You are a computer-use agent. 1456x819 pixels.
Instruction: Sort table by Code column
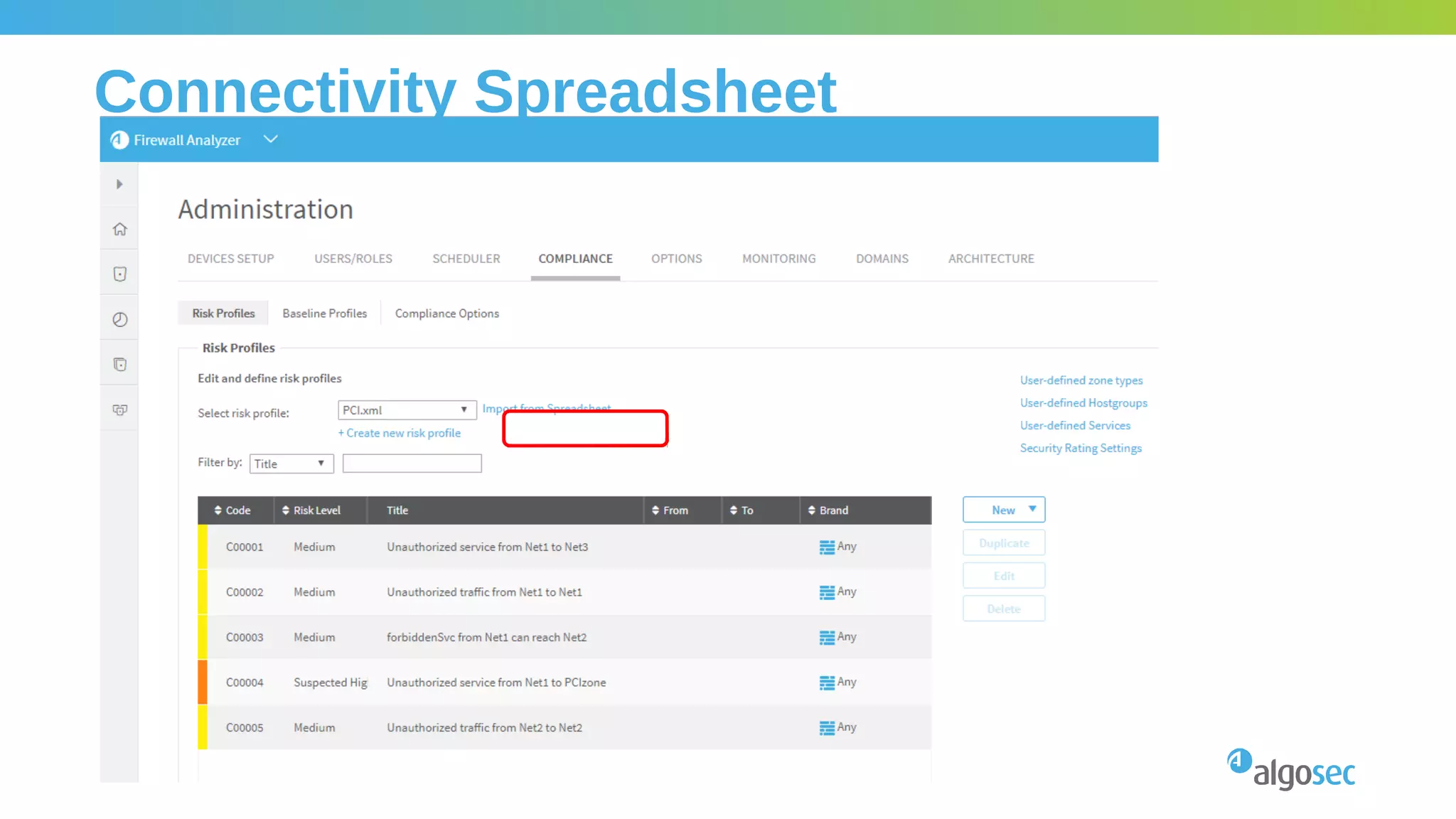(232, 510)
